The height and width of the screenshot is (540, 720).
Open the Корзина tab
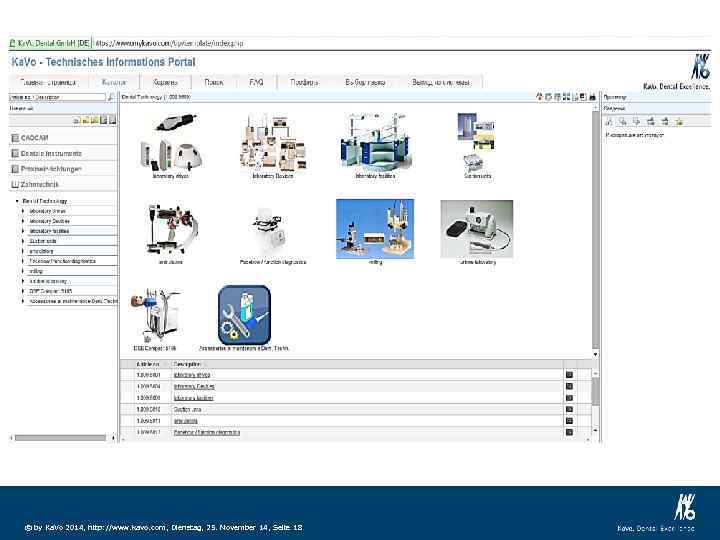(x=165, y=82)
